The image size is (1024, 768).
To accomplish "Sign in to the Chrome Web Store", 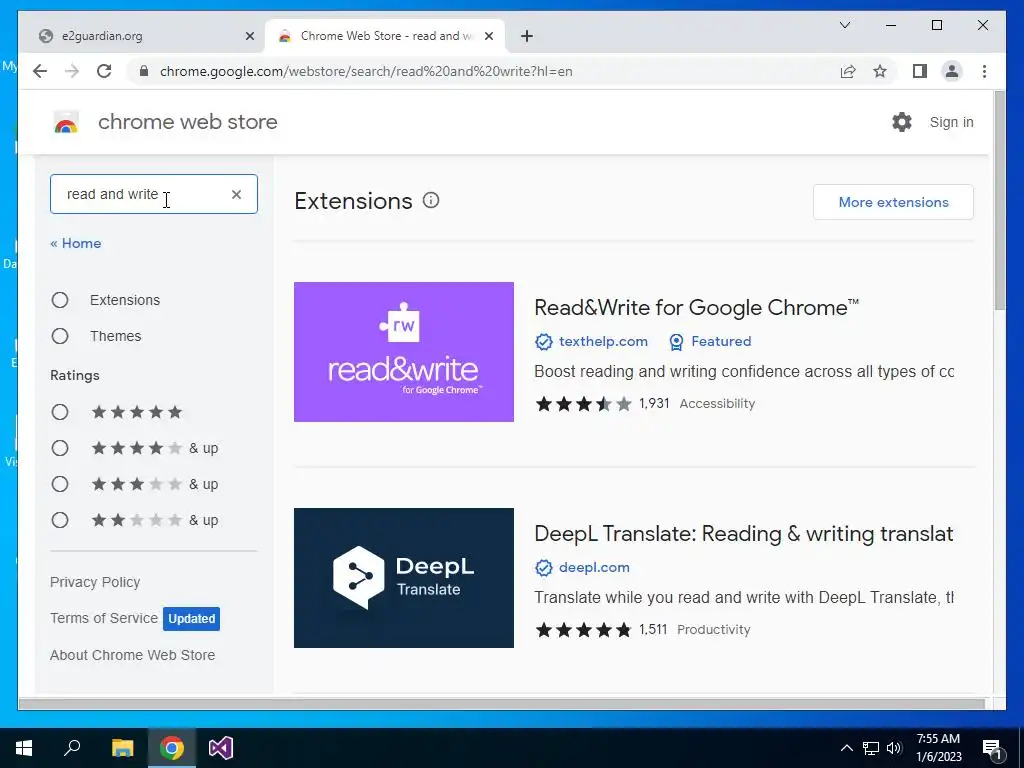I will pyautogui.click(x=952, y=122).
